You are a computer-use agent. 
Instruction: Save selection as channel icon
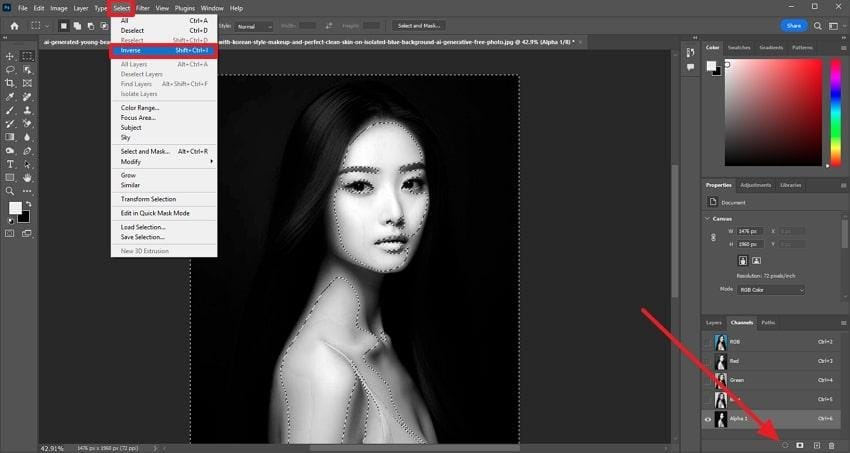click(800, 445)
